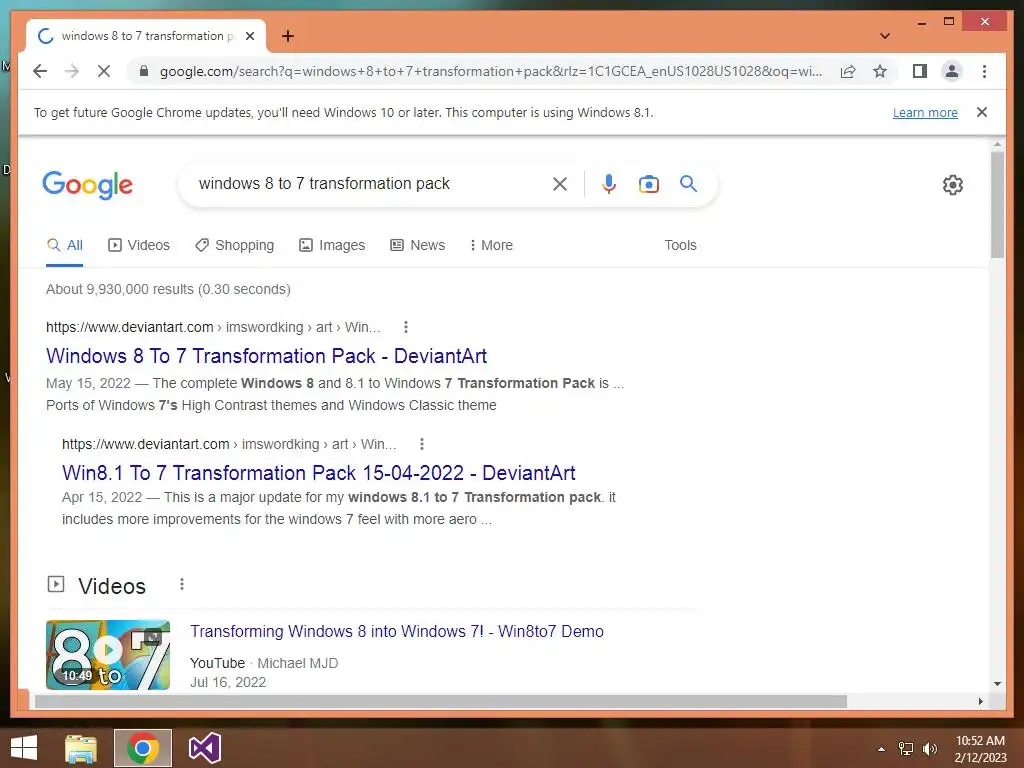Screen dimensions: 1024x768
Task: Open the Windows Start button
Action: point(24,748)
